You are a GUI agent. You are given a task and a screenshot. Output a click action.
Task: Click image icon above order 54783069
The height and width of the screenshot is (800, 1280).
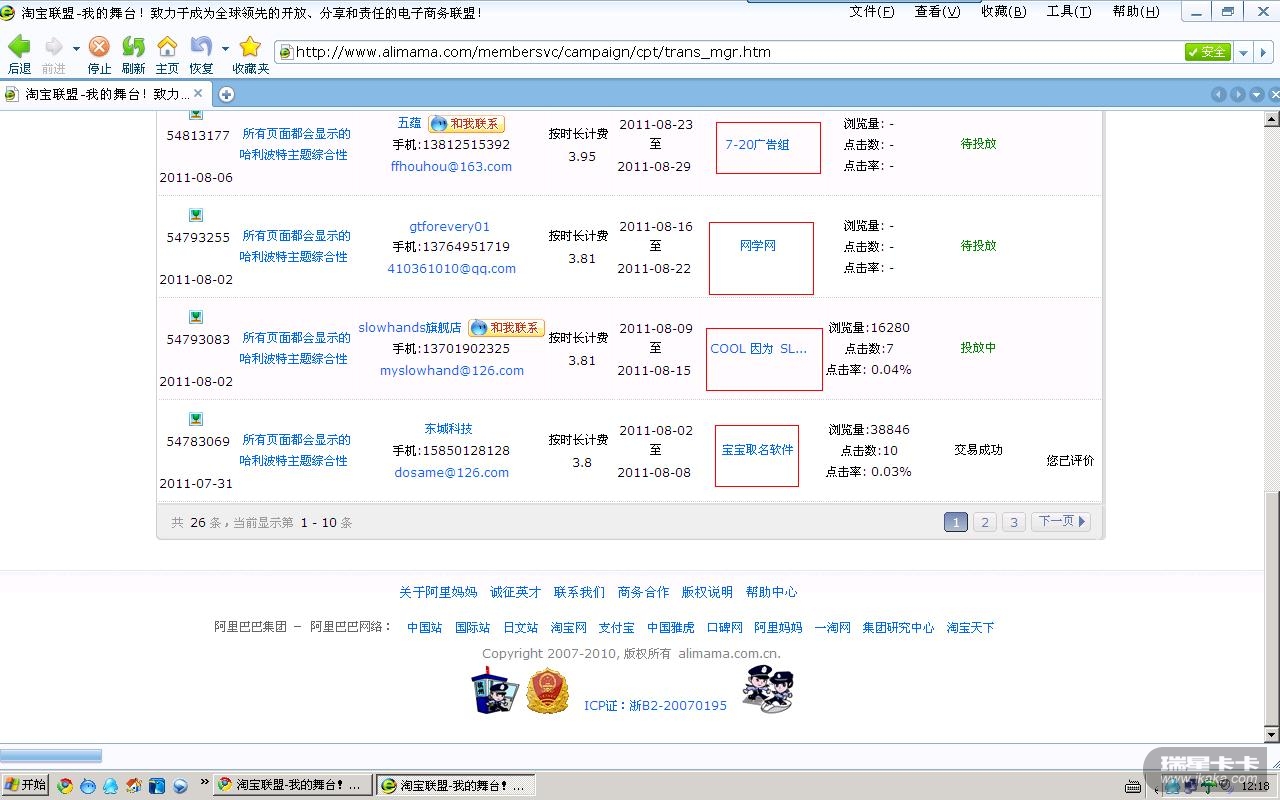pos(196,419)
